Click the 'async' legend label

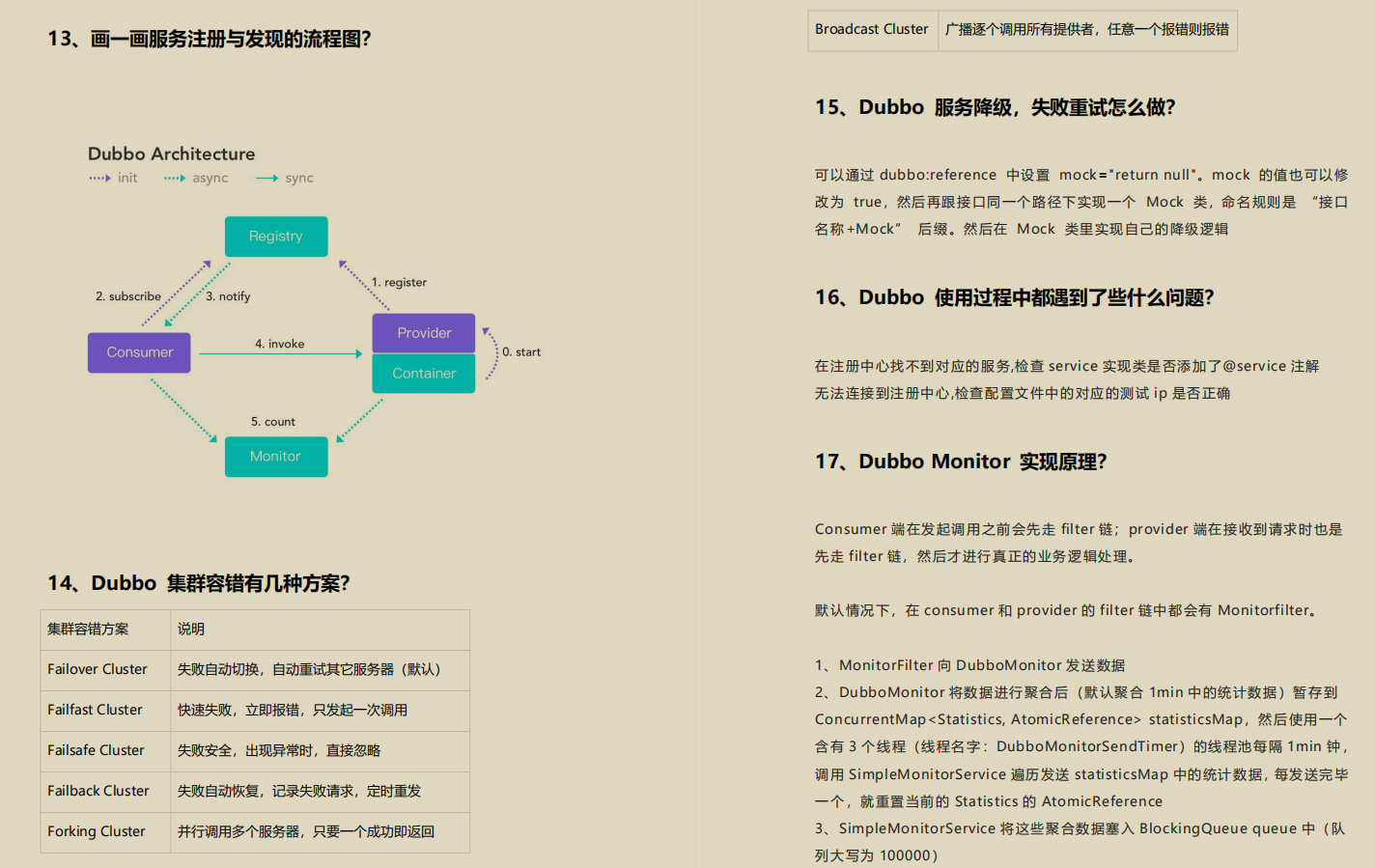(210, 178)
